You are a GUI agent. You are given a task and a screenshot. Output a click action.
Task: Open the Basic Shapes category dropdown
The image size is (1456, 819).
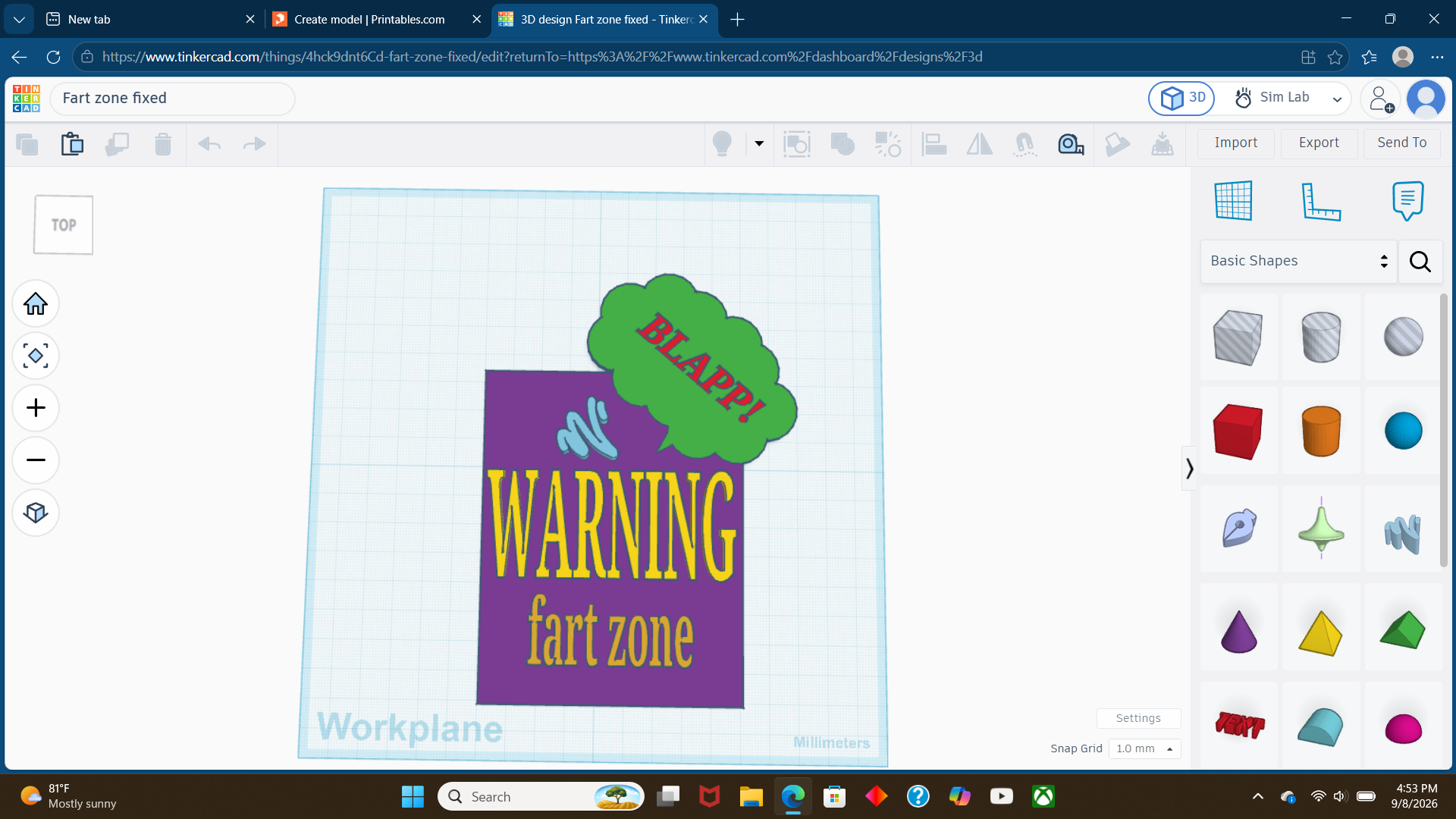click(x=1298, y=261)
